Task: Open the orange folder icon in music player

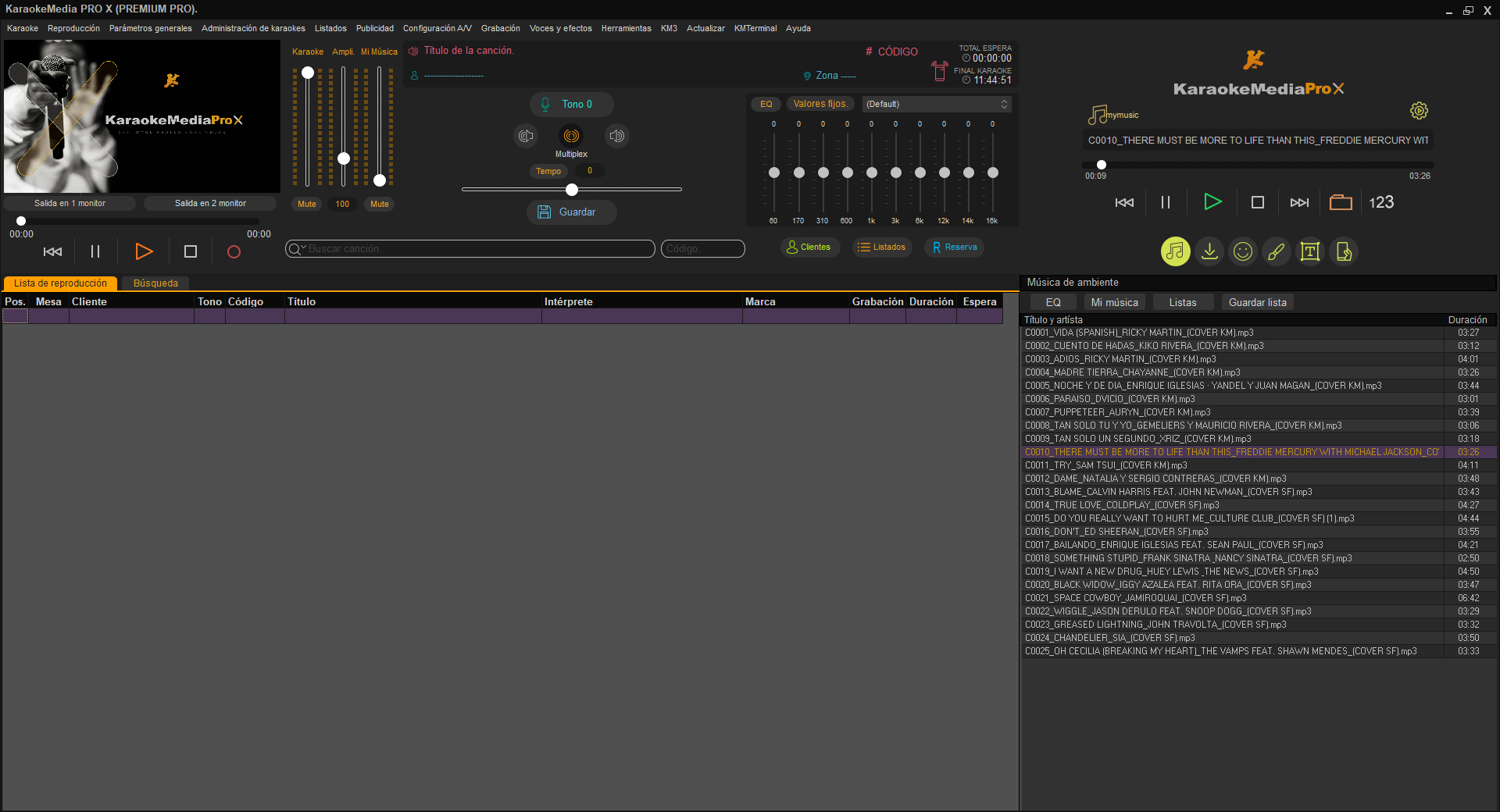Action: [x=1341, y=202]
